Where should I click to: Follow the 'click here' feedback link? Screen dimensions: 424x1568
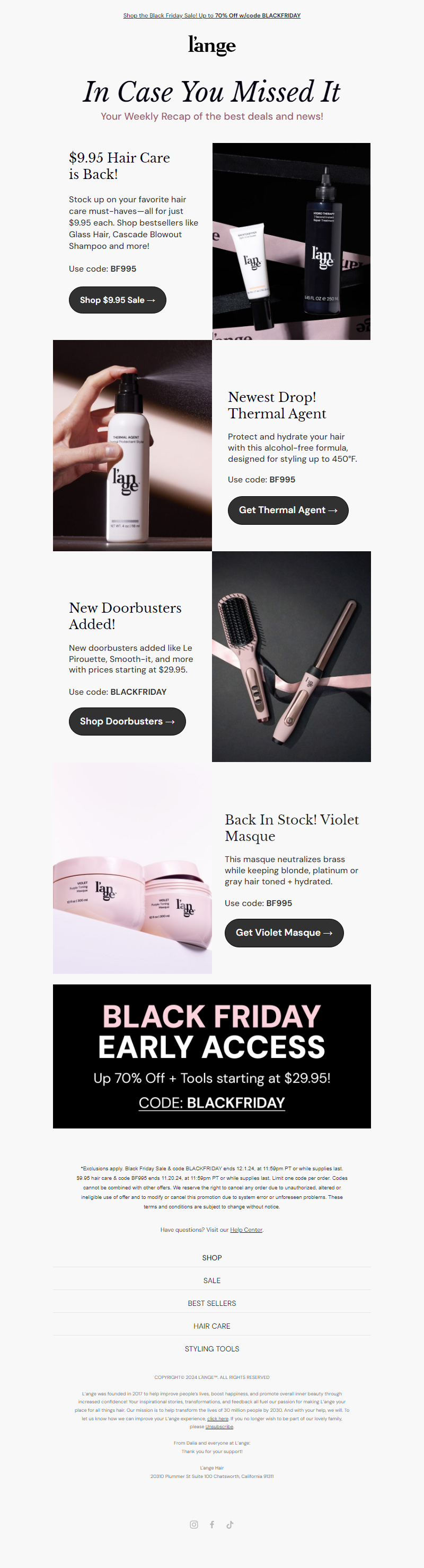point(217,1418)
